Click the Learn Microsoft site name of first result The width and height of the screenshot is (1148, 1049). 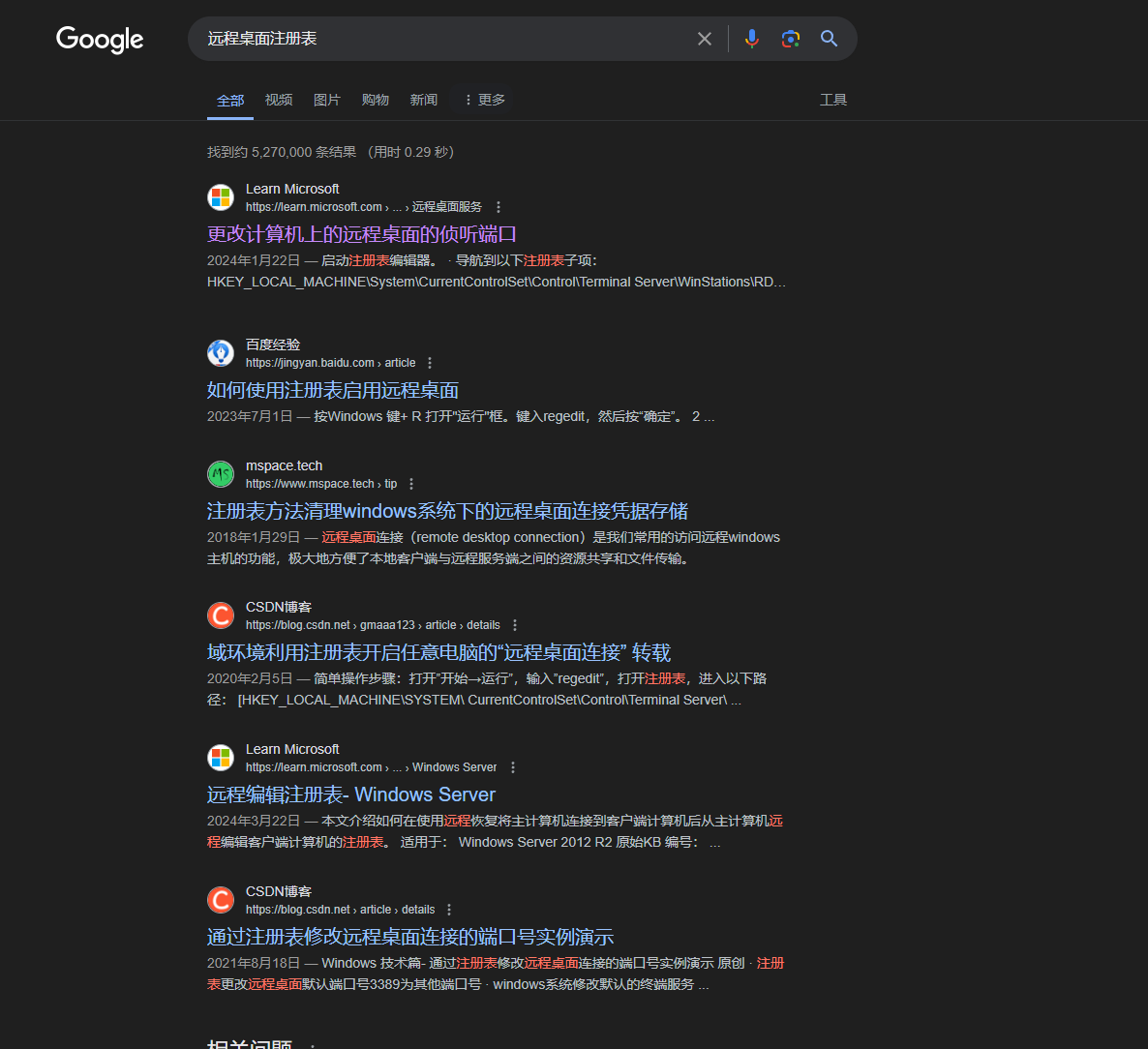click(292, 189)
